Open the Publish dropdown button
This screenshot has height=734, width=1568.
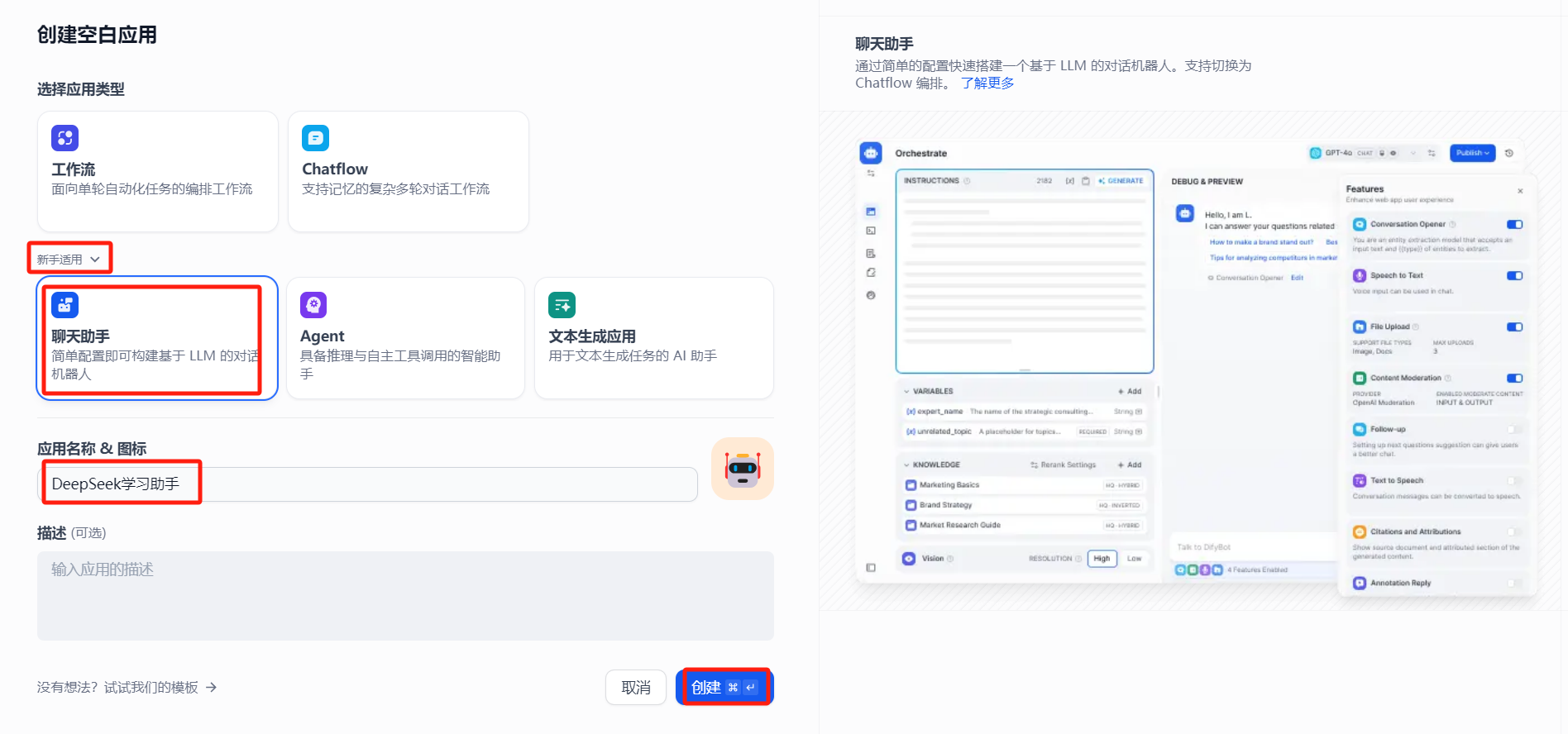point(1472,153)
